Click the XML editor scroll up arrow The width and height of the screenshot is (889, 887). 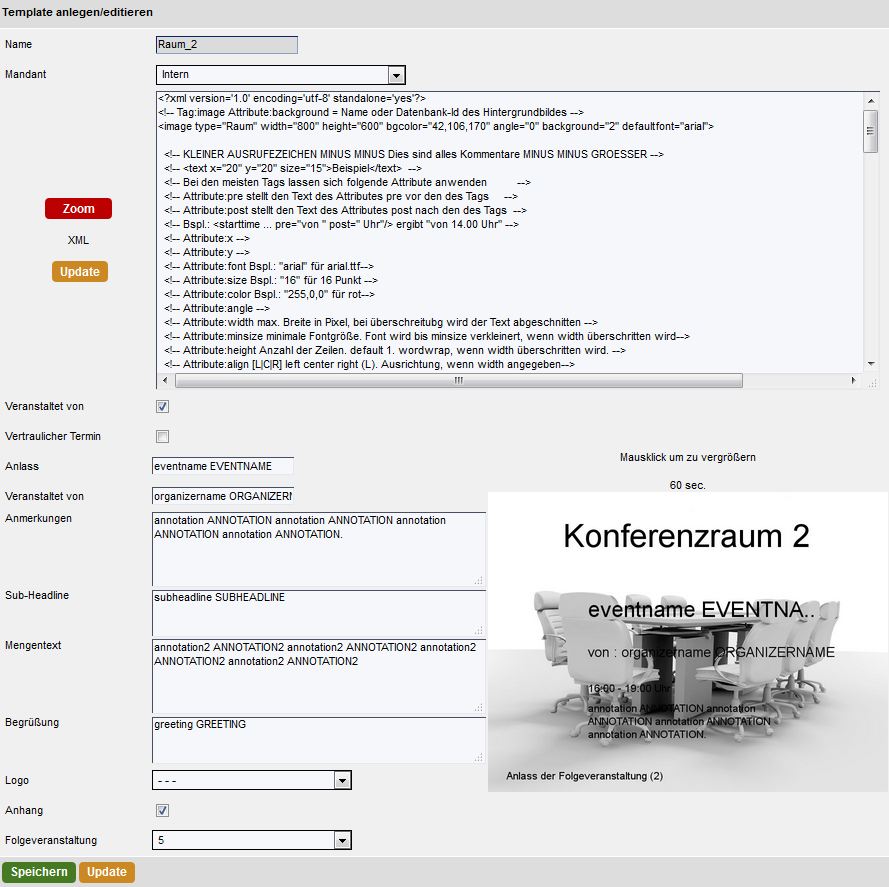pyautogui.click(x=871, y=101)
